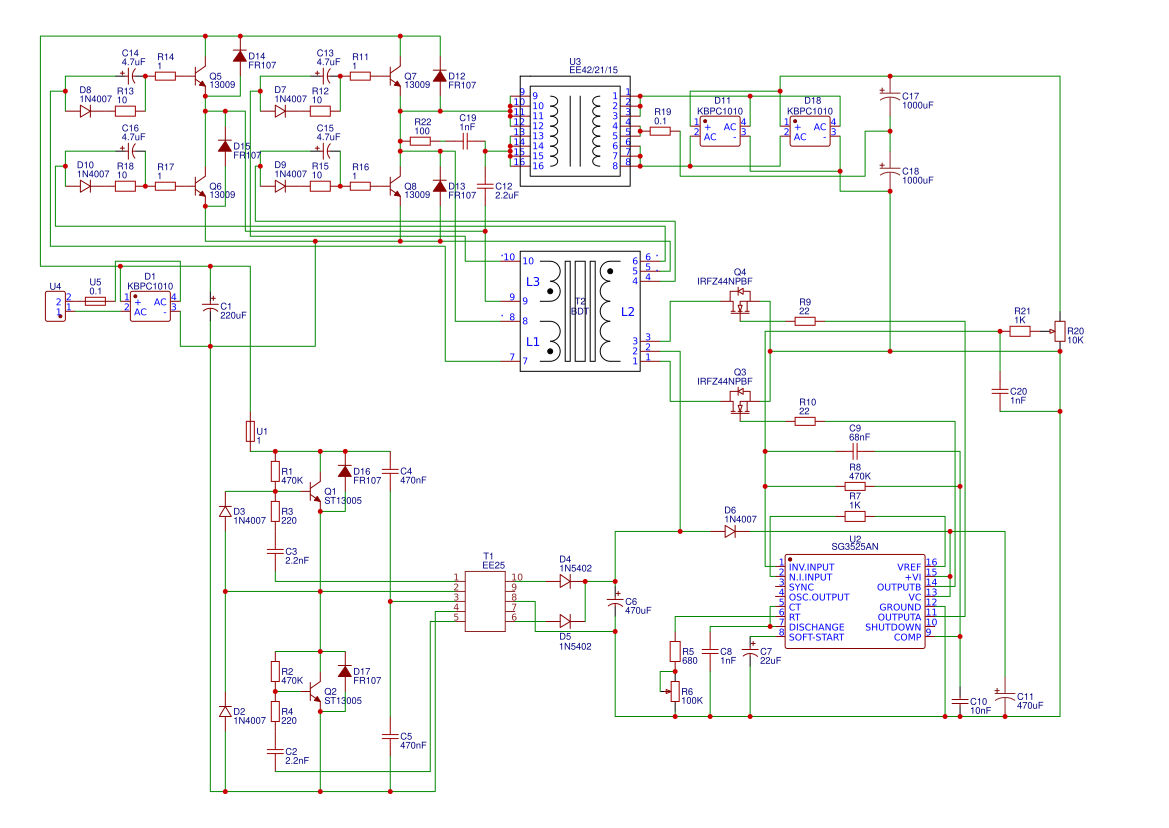Screen dimensions: 1169x828
Task: Select the C19 1nF capacitor symbol
Action: coord(465,141)
